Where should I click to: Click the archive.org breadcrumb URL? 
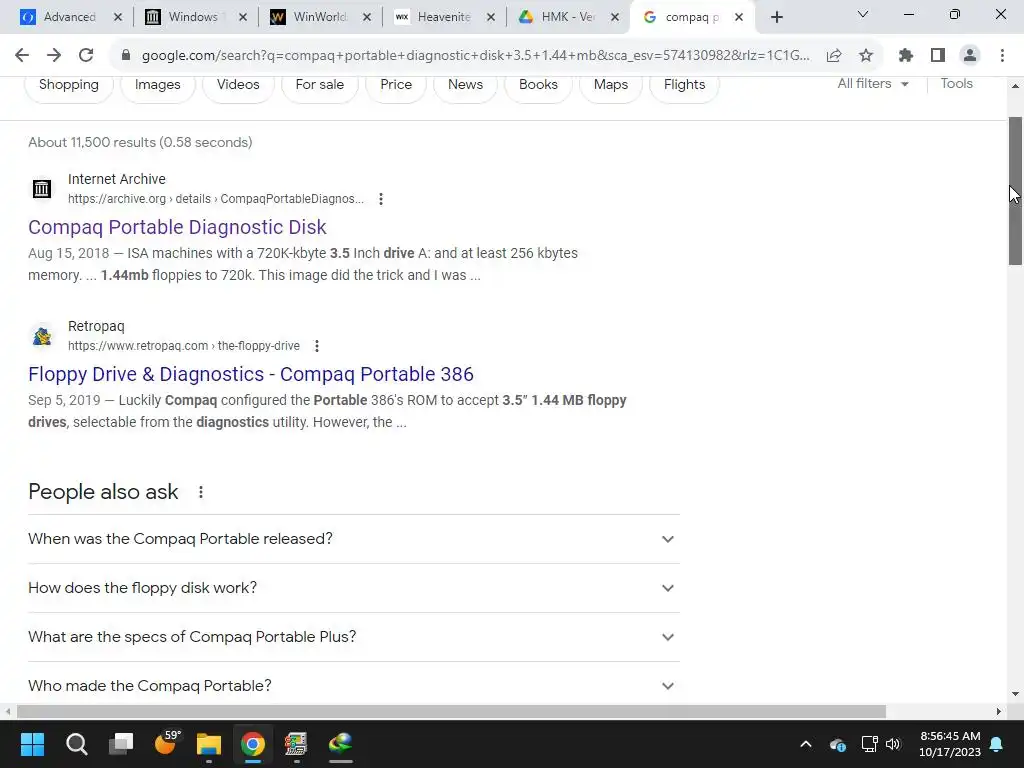216,199
